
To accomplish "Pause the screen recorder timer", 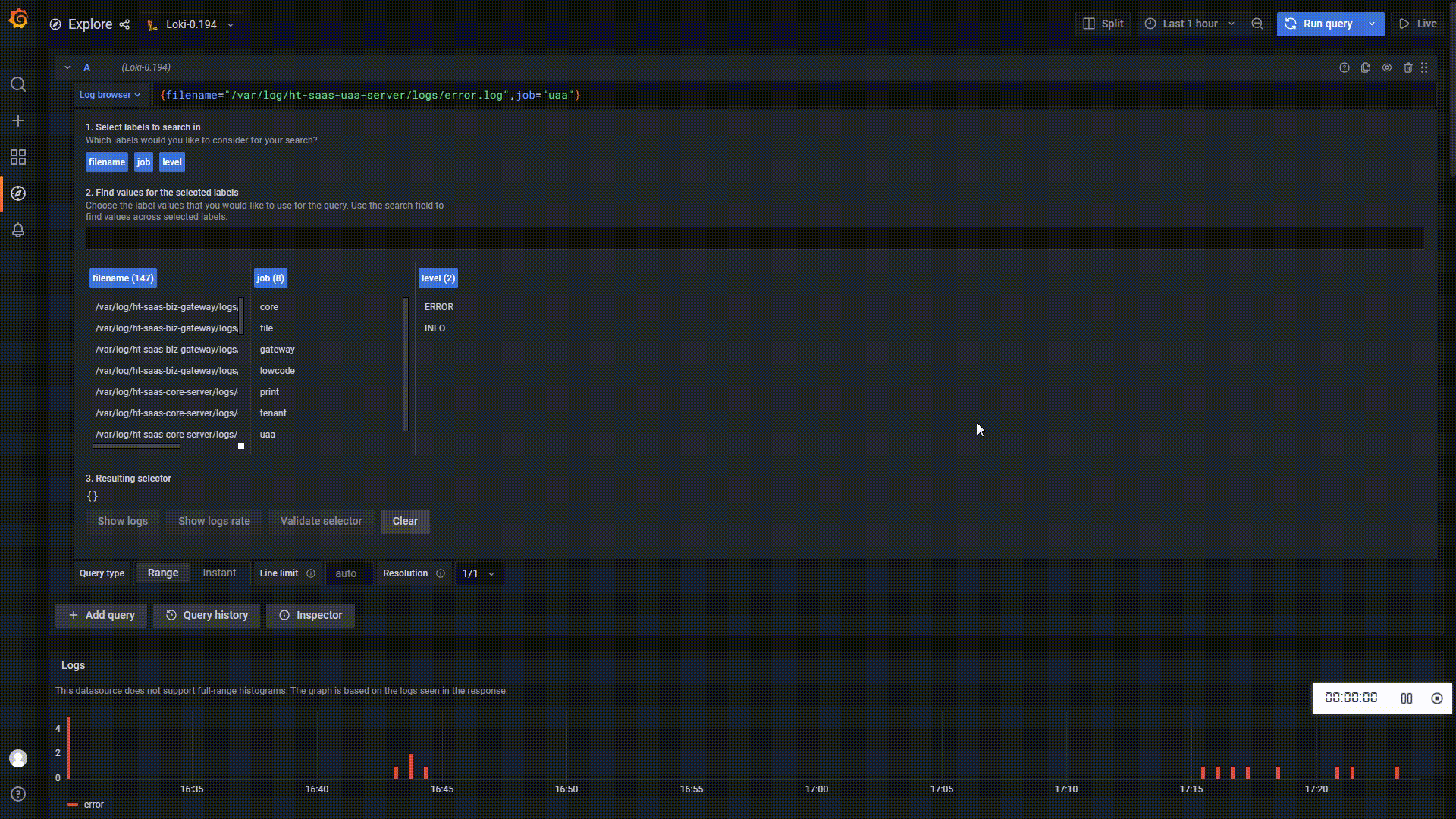I will 1407,698.
